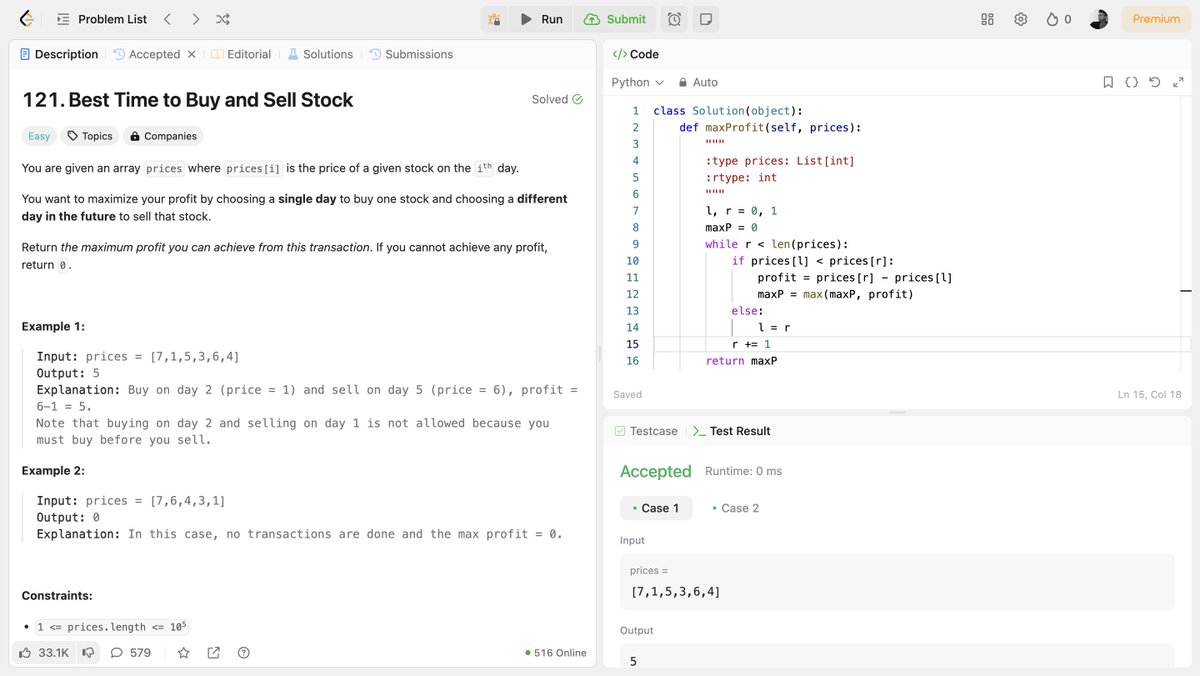The height and width of the screenshot is (676, 1200).
Task: Expand the Topics tag
Action: click(90, 136)
